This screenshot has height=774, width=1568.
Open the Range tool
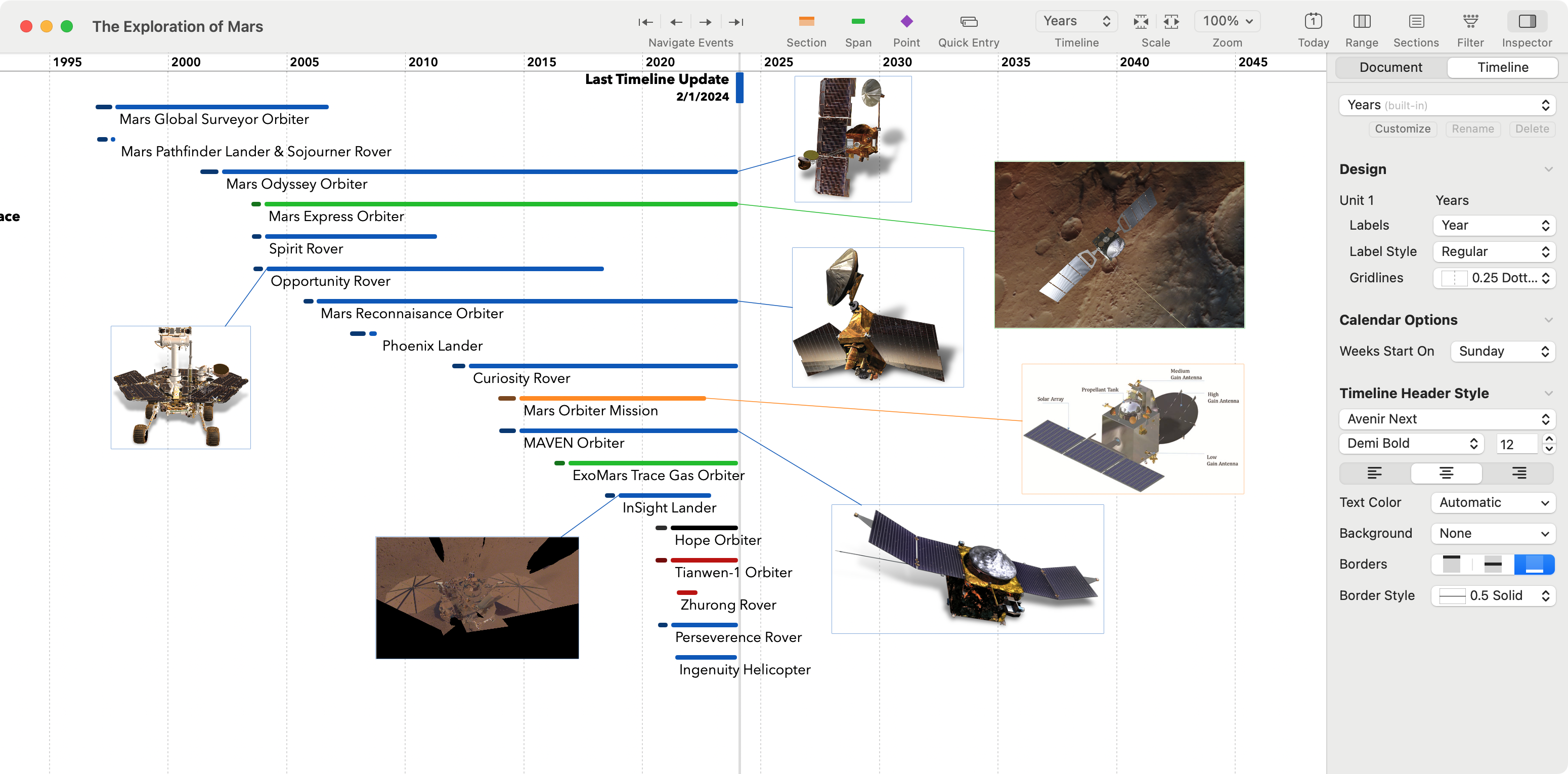[1362, 22]
